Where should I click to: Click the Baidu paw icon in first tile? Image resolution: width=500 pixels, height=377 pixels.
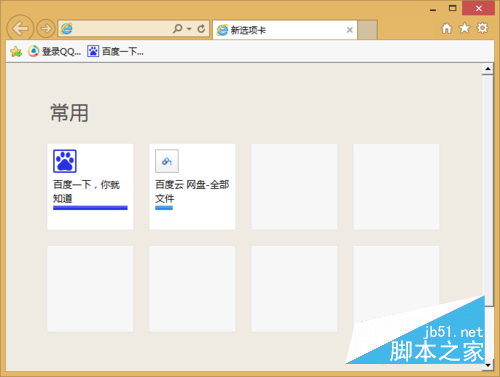[65, 161]
